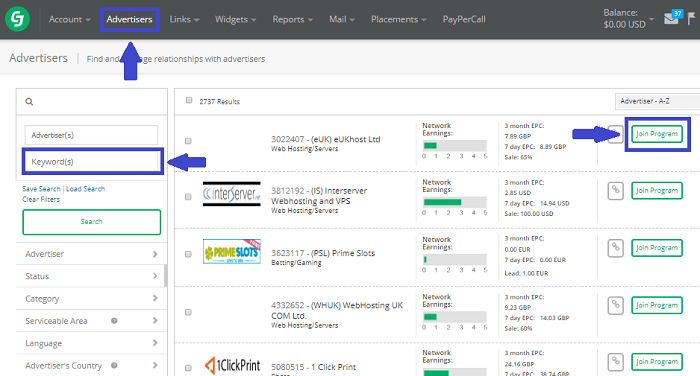Join Program for Prime Slots
This screenshot has height=376, width=700.
[x=657, y=248]
